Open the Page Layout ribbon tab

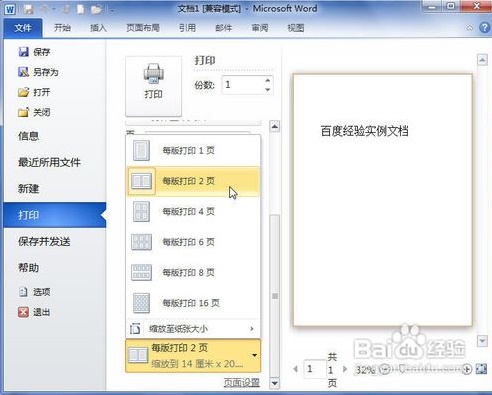(143, 28)
